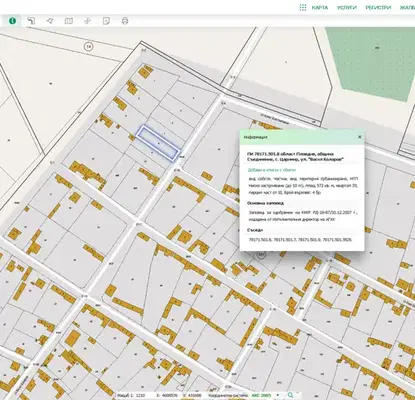Click the printer icon to print map

click(125, 21)
